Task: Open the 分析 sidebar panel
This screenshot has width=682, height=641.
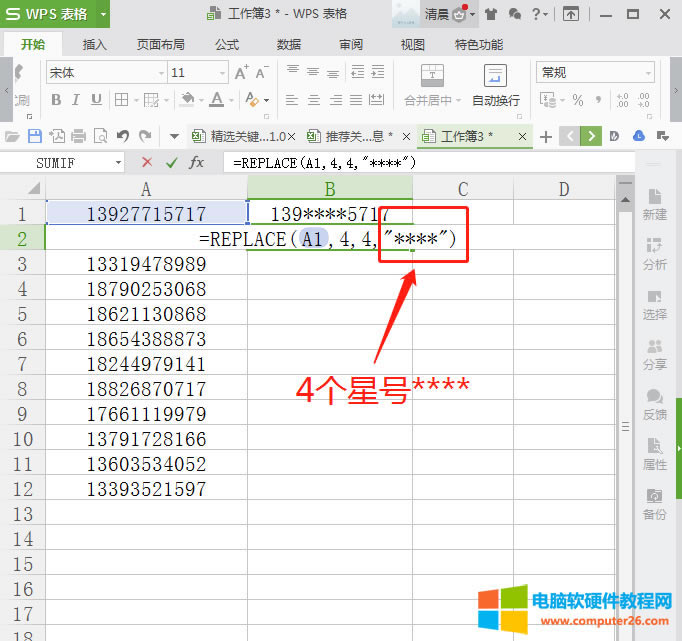Action: coord(655,253)
